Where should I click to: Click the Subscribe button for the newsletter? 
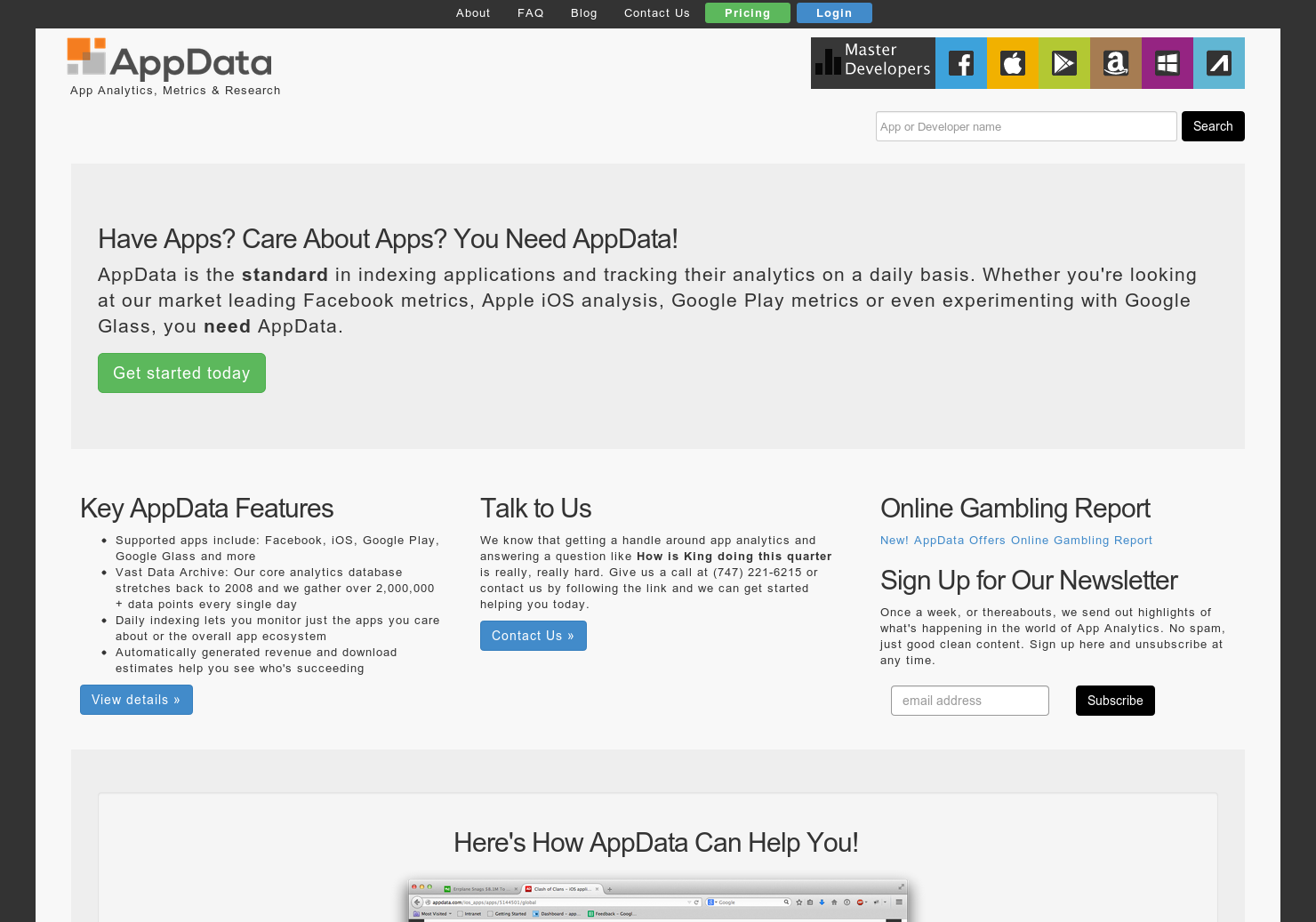click(x=1115, y=701)
